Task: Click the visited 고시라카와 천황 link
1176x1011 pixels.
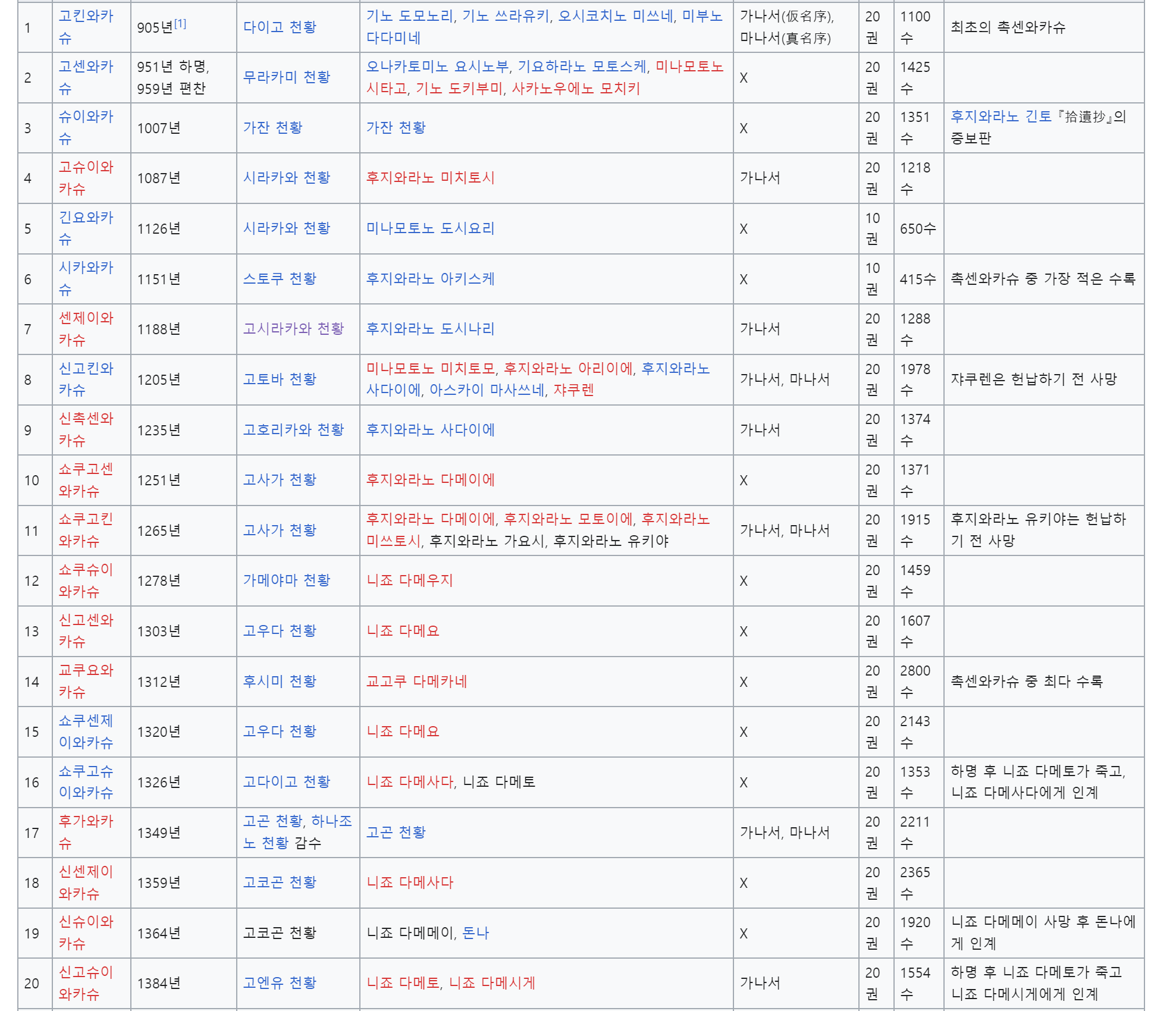Action: pos(293,329)
